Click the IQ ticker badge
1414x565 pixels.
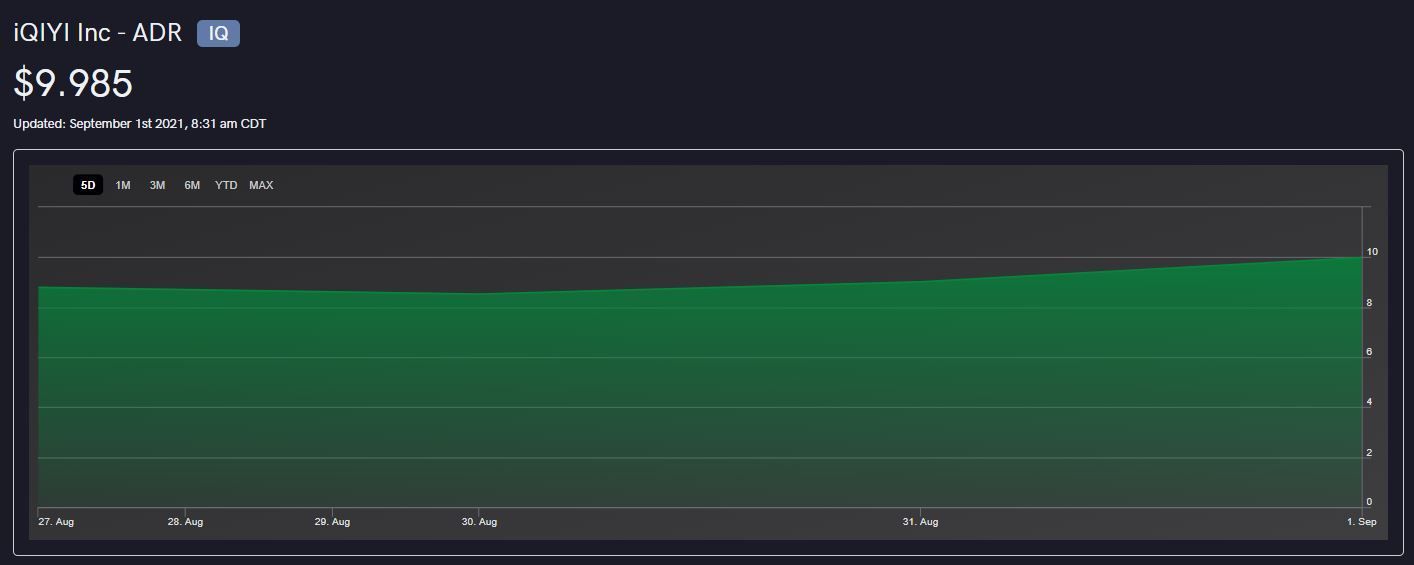tap(218, 33)
